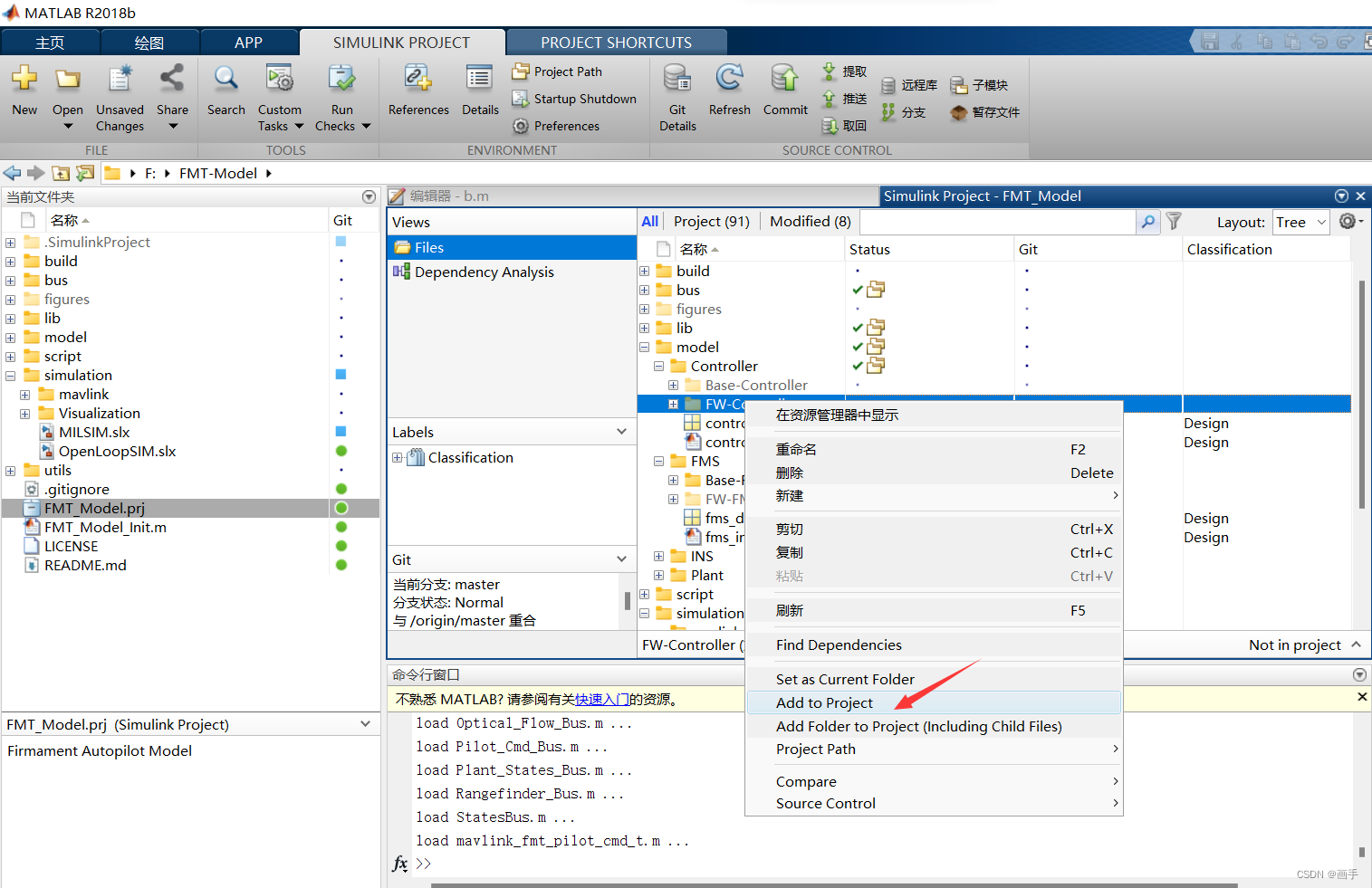Go back with the left arrow in address bar
The width and height of the screenshot is (1372, 888).
click(x=12, y=173)
